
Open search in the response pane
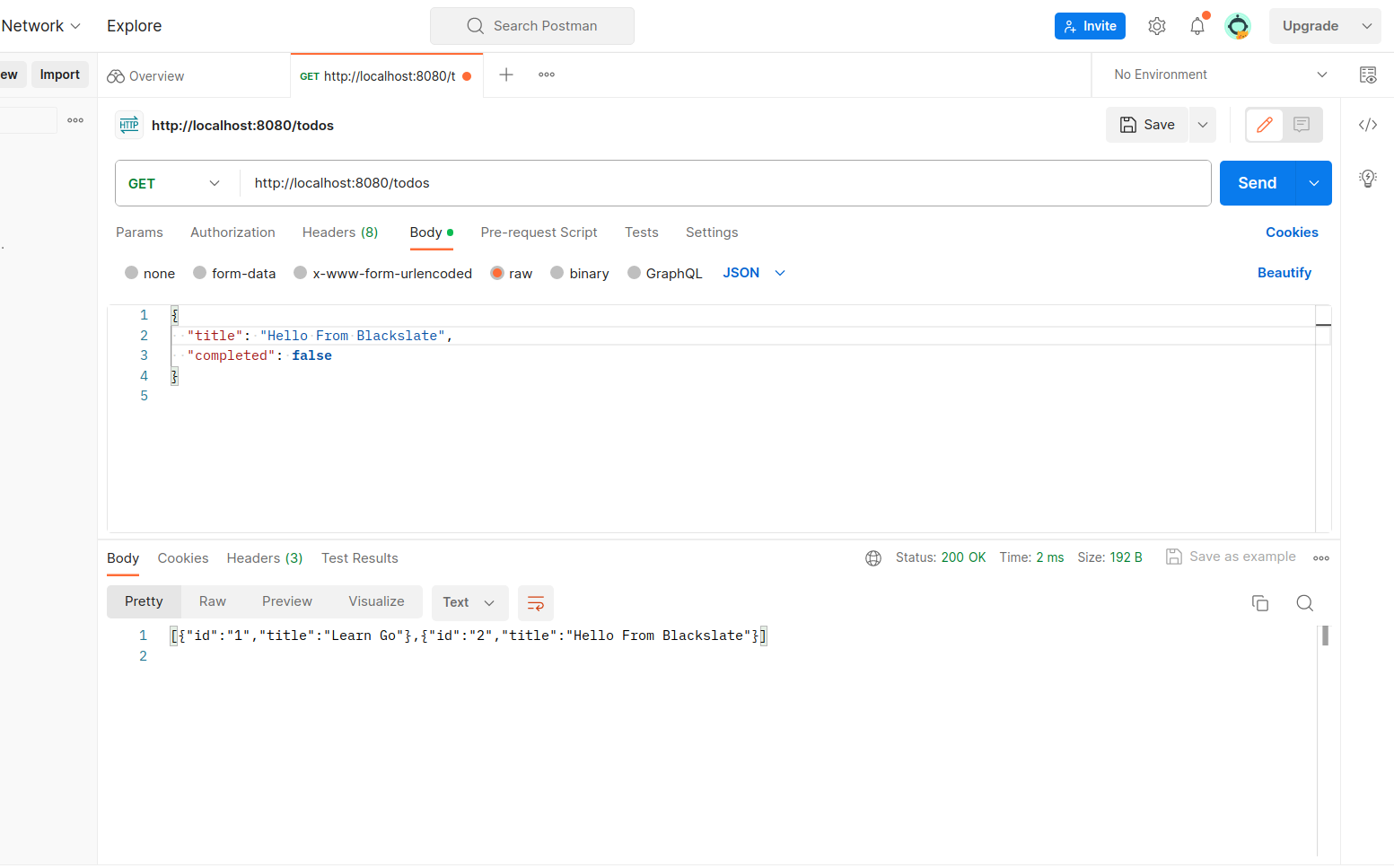[x=1304, y=602]
